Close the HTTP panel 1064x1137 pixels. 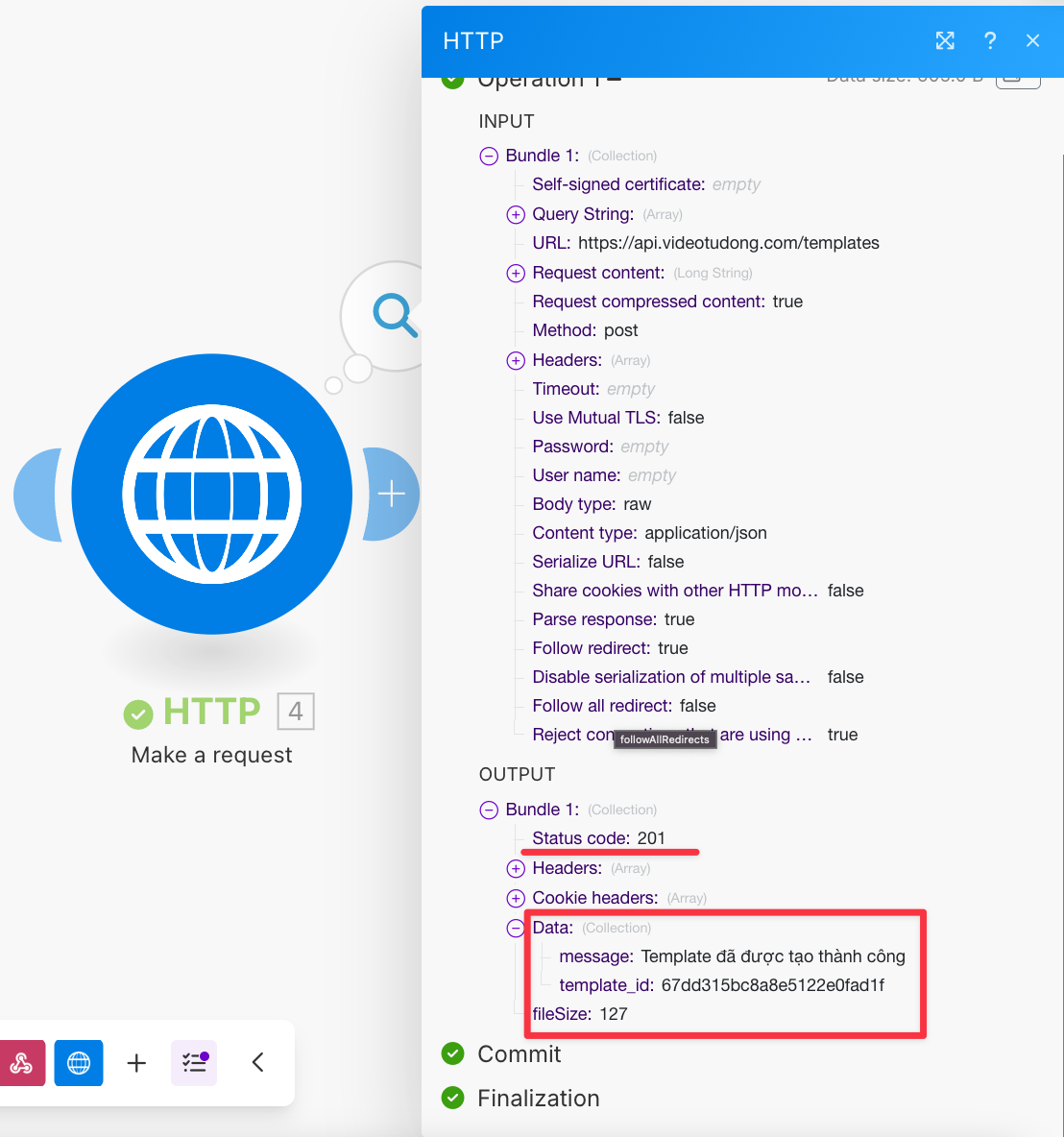(1032, 40)
